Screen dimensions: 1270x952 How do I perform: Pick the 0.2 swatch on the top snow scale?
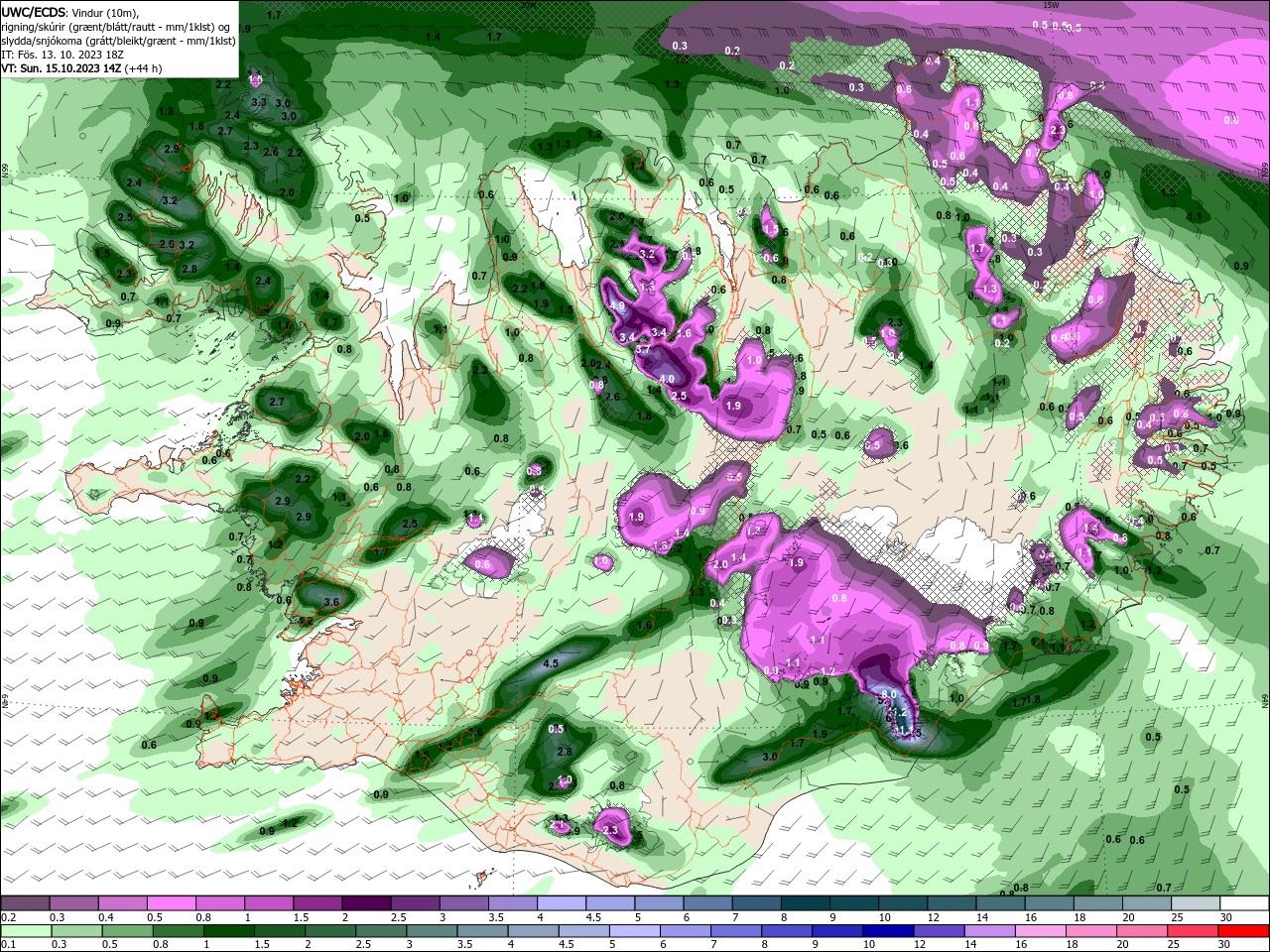tap(25, 903)
